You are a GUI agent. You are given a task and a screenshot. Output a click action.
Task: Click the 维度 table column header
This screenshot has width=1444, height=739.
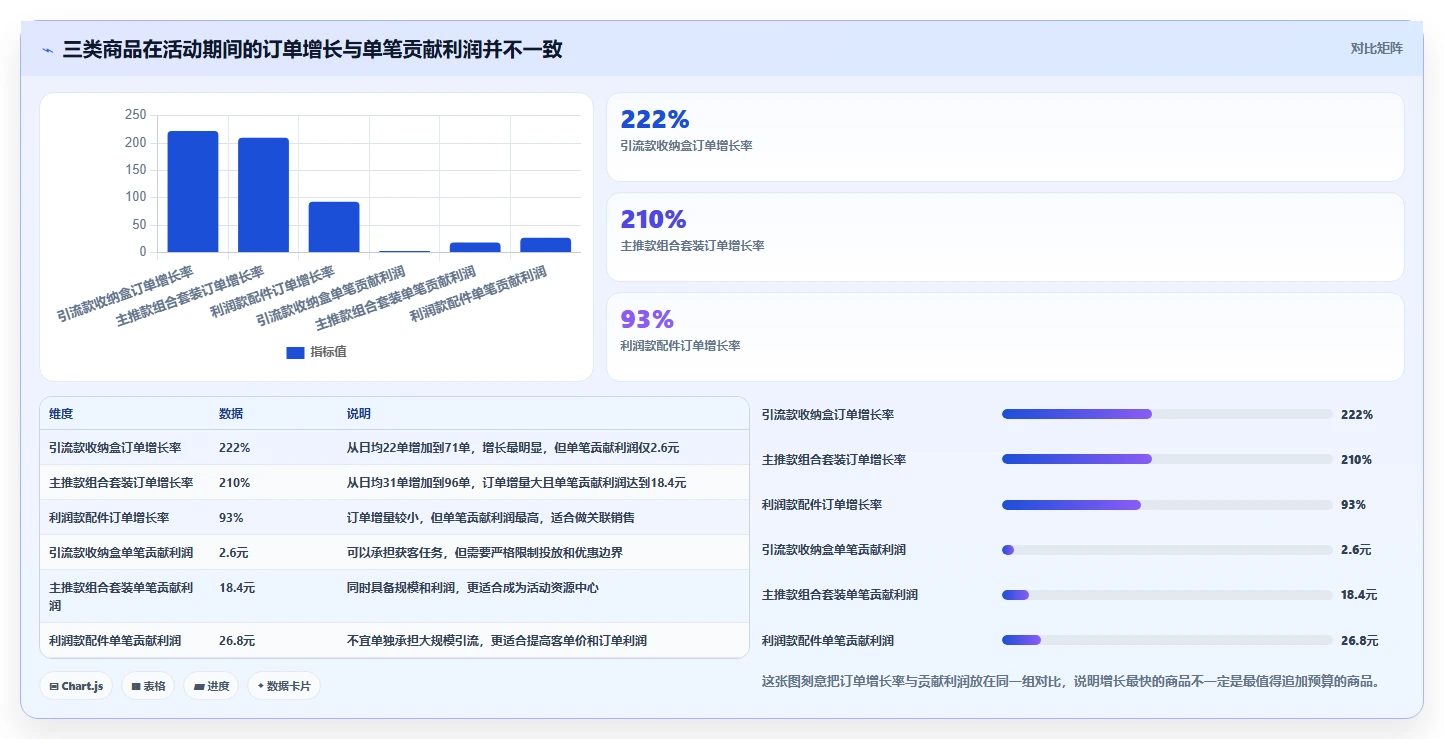point(61,414)
